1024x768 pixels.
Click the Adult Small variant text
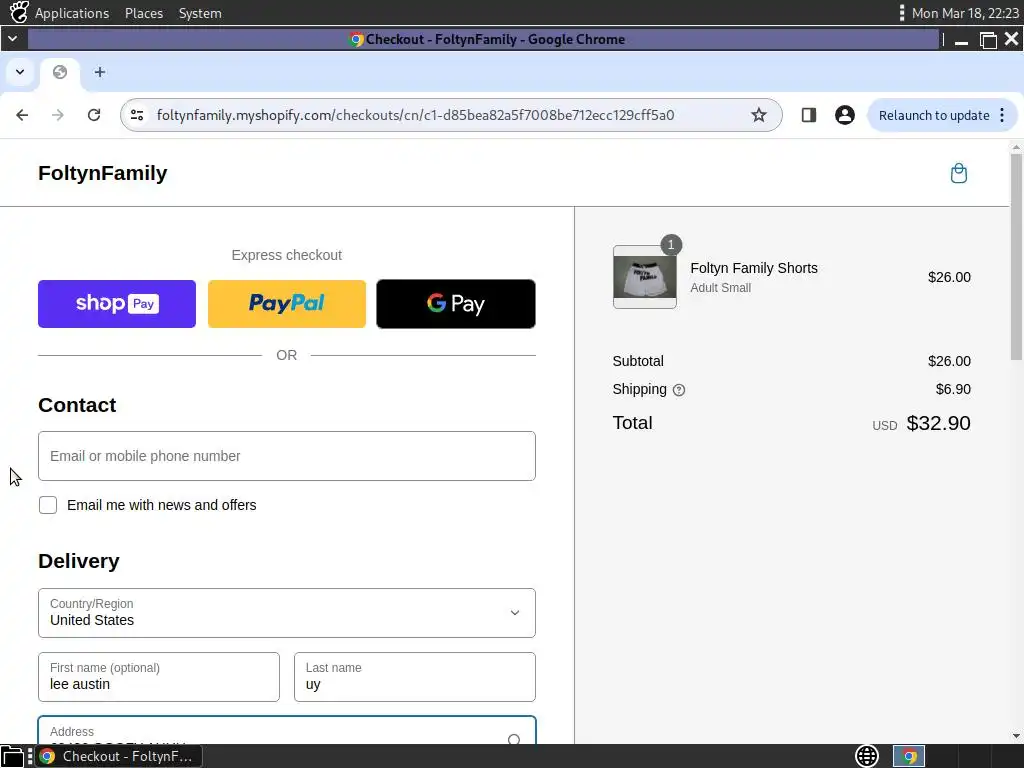(x=720, y=287)
